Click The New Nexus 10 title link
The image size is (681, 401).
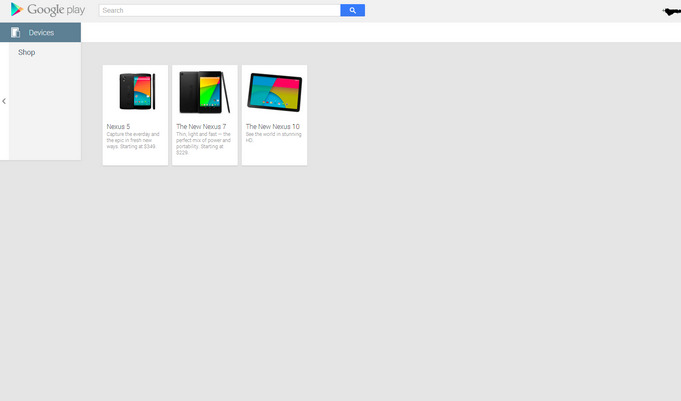coord(272,127)
